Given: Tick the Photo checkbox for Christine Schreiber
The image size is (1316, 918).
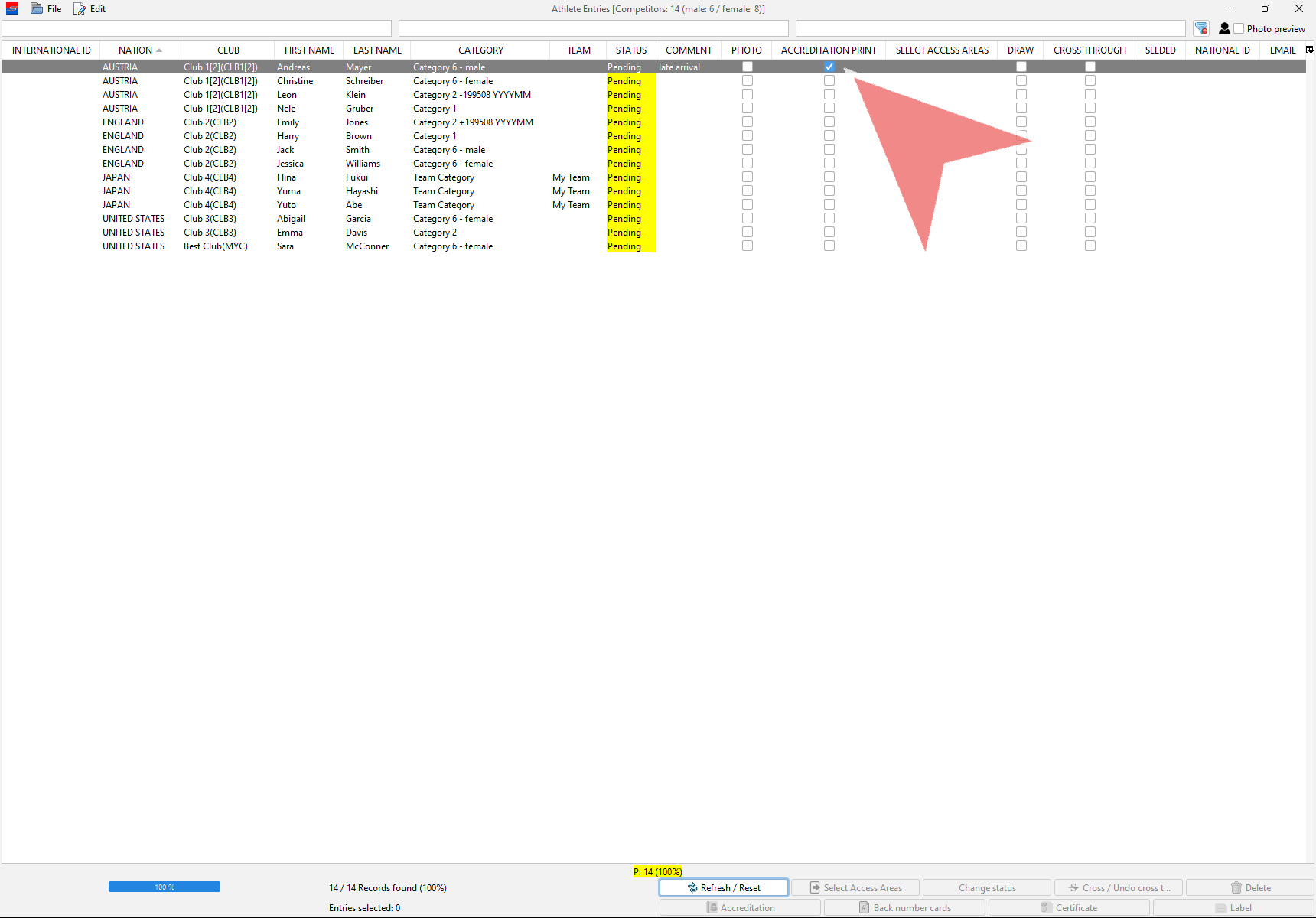Looking at the screenshot, I should (748, 80).
